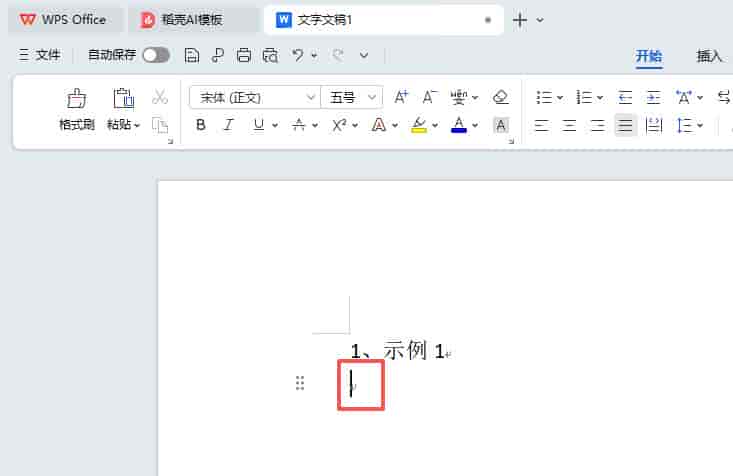Expand the font color dropdown arrow

[x=475, y=125]
